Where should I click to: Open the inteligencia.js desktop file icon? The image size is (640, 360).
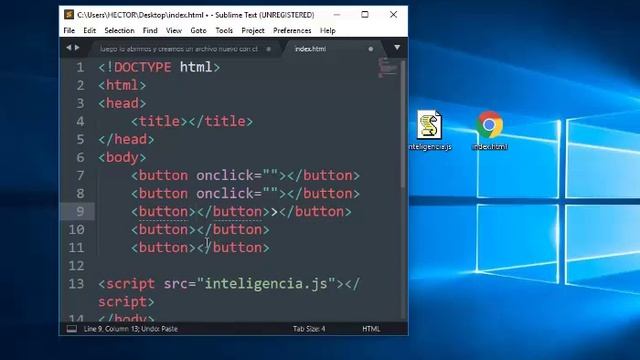[x=429, y=125]
